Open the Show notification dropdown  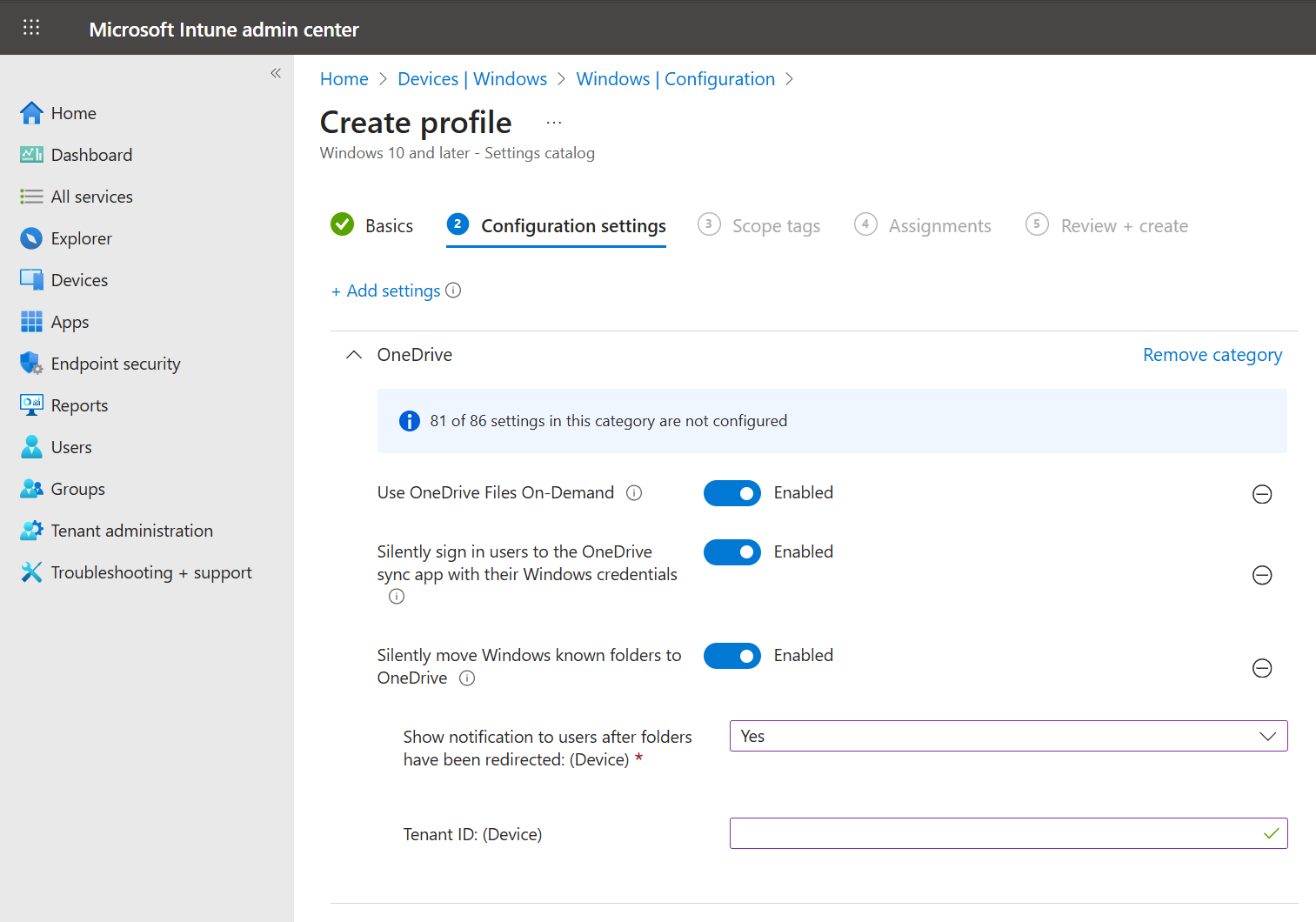pyautogui.click(x=1007, y=736)
